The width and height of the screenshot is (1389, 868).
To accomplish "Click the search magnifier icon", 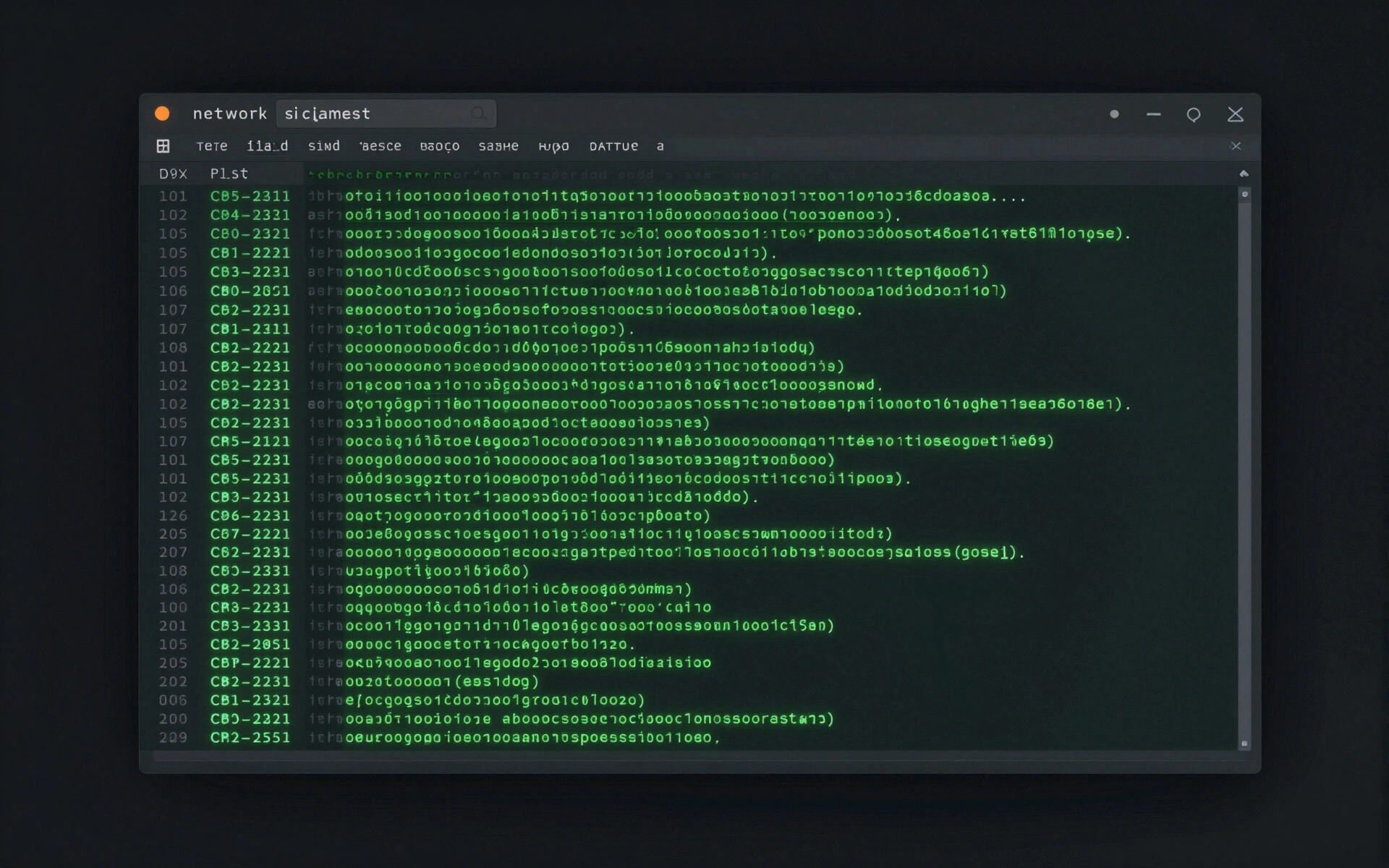I will [x=478, y=114].
